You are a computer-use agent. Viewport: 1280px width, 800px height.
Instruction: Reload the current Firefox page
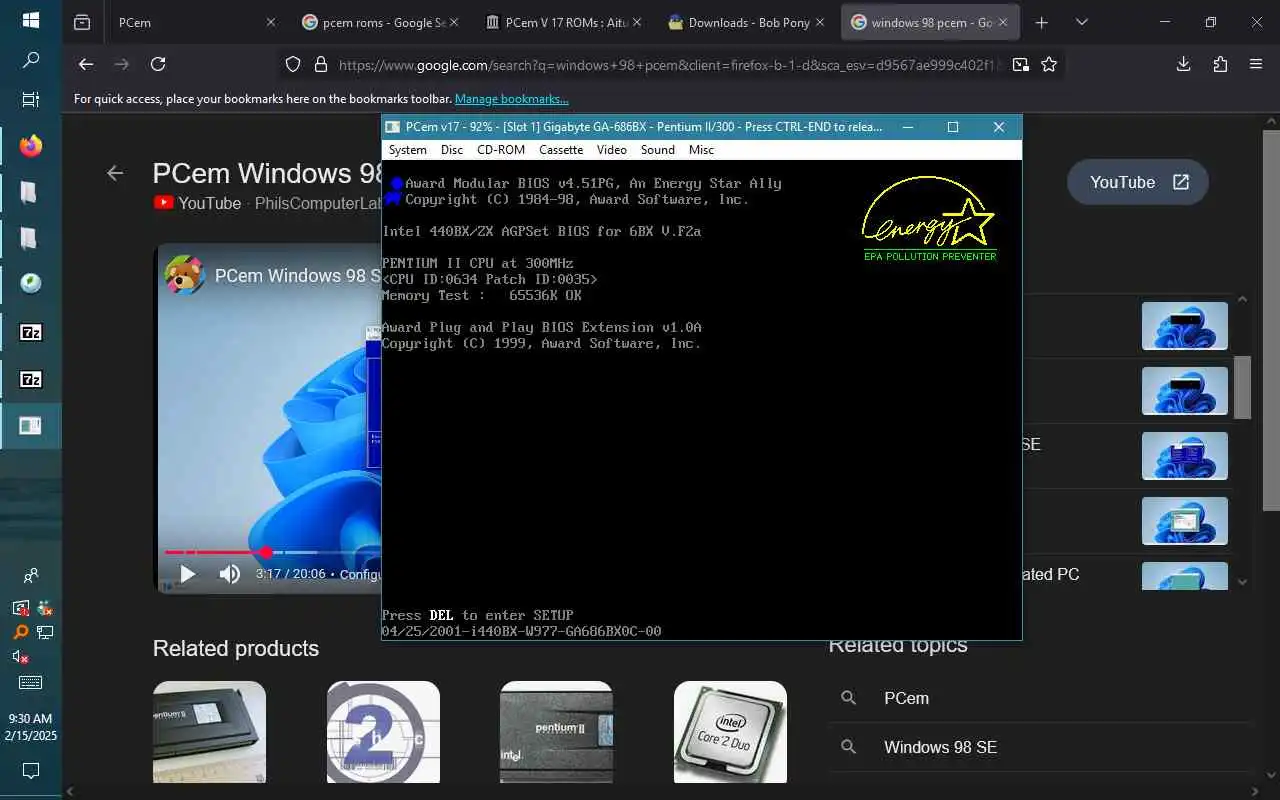point(158,64)
